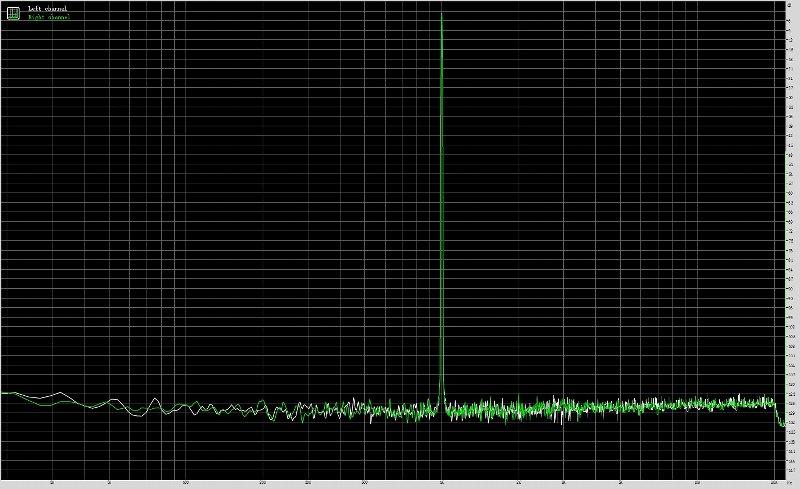
Task: Click the graph legend icon at top-left
Action: (x=13, y=13)
